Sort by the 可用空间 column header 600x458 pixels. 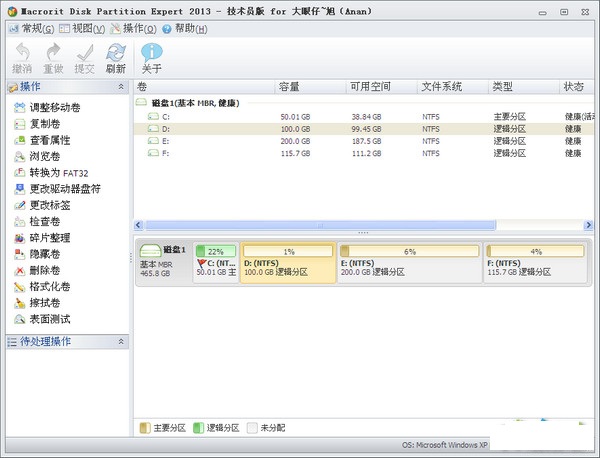pyautogui.click(x=382, y=87)
